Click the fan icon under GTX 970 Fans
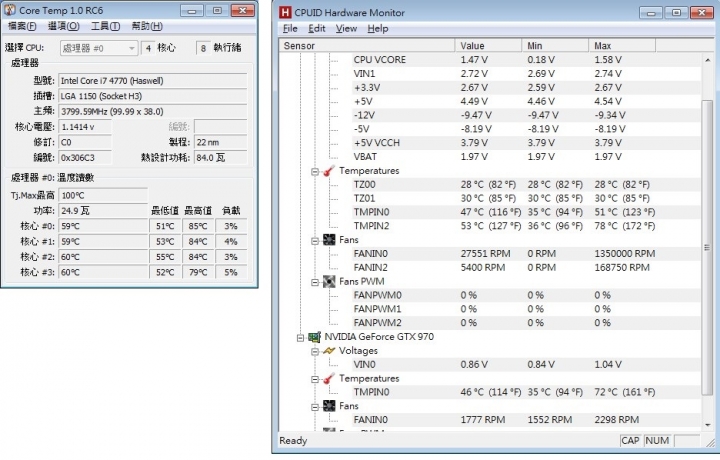 (329, 406)
